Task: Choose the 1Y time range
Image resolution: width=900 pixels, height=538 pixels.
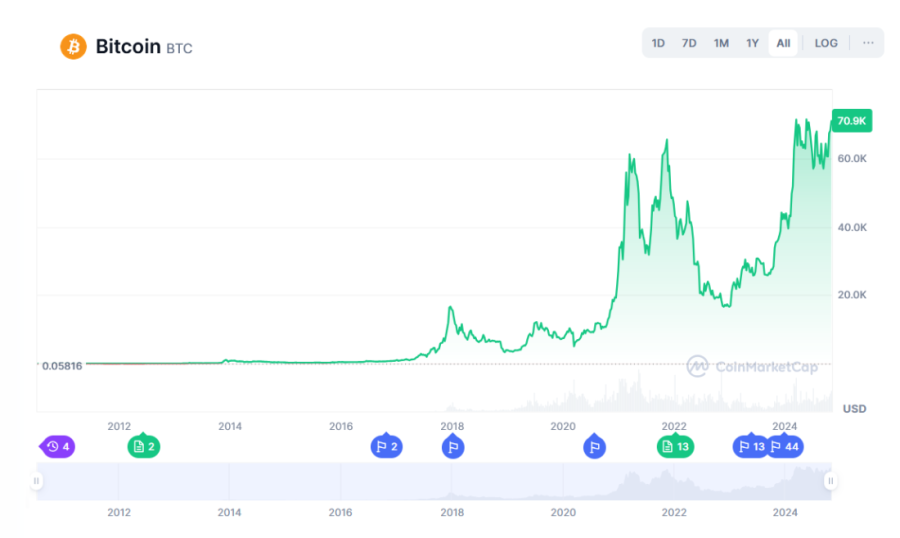Action: tap(752, 43)
